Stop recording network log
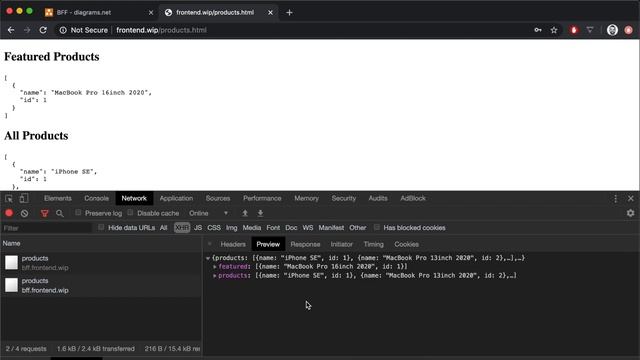This screenshot has width=640, height=360. pos(9,213)
